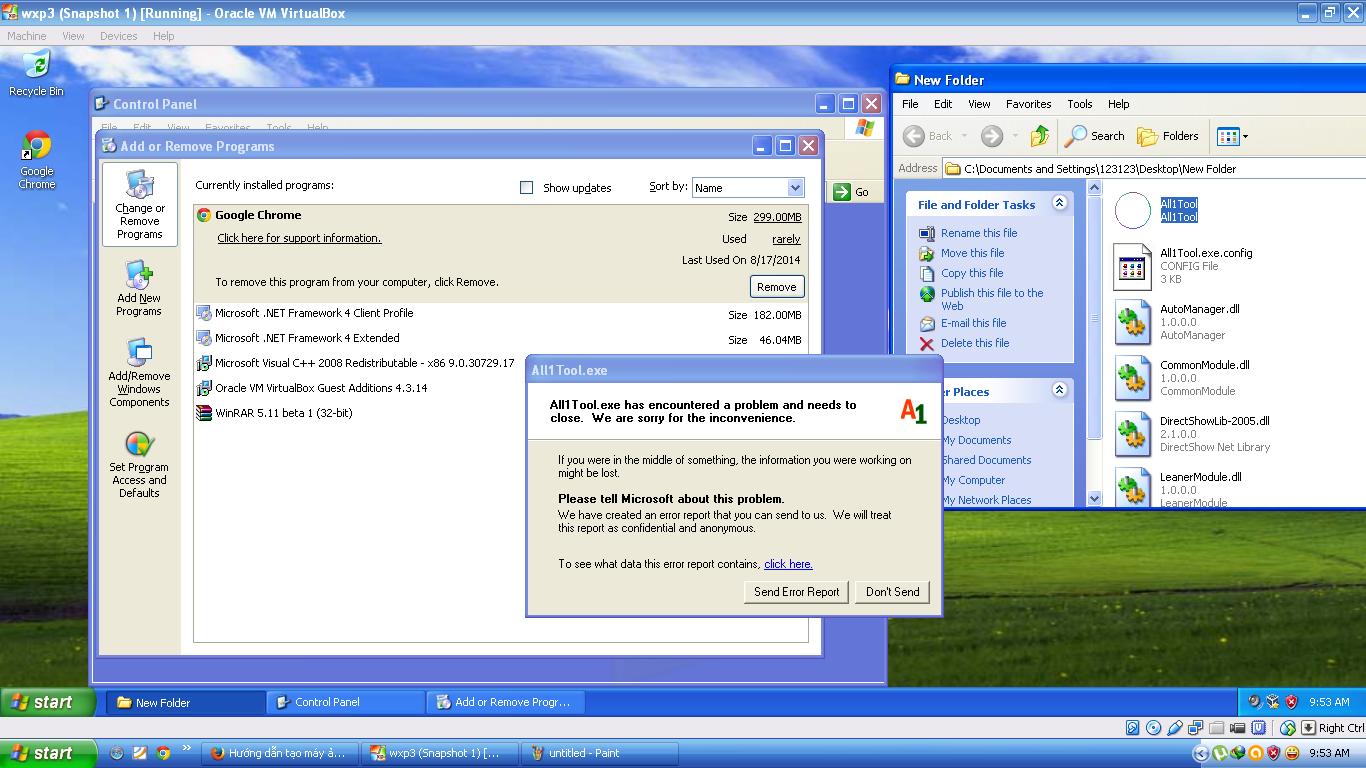Click the Microsoft .NET Framework 4 Client Profile icon
The width and height of the screenshot is (1366, 768).
(204, 313)
